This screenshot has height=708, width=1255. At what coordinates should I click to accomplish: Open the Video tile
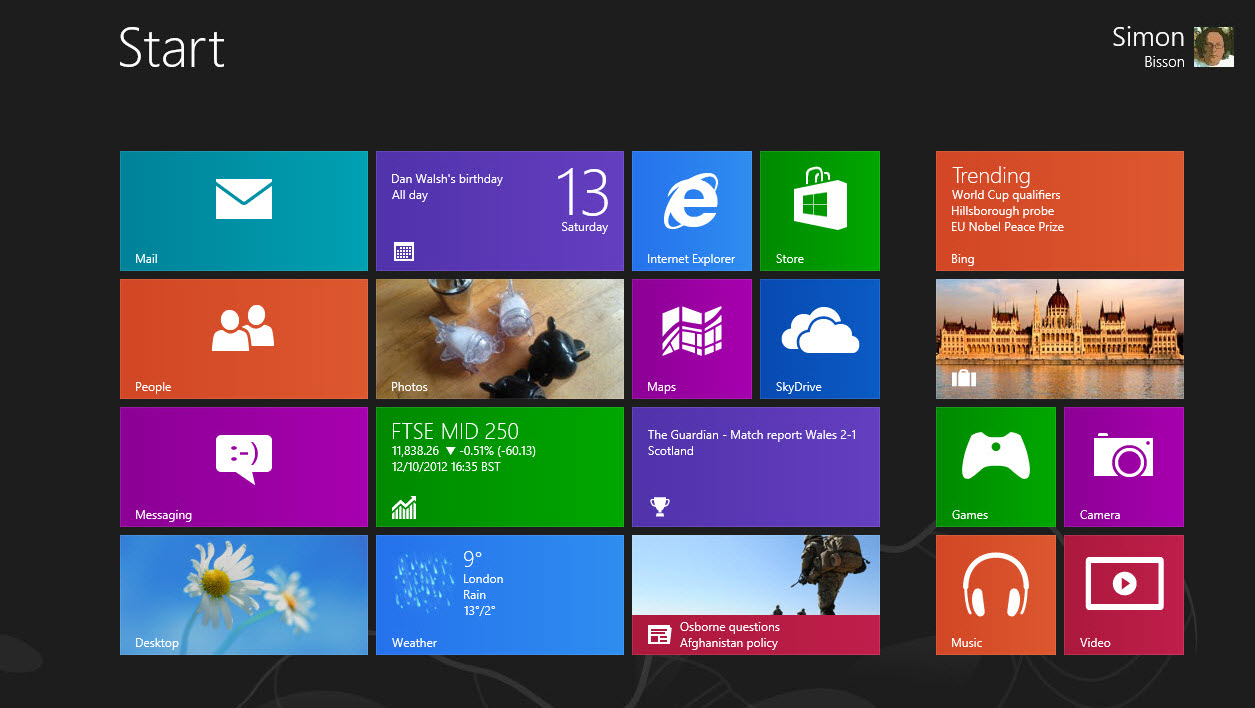pyautogui.click(x=1124, y=595)
